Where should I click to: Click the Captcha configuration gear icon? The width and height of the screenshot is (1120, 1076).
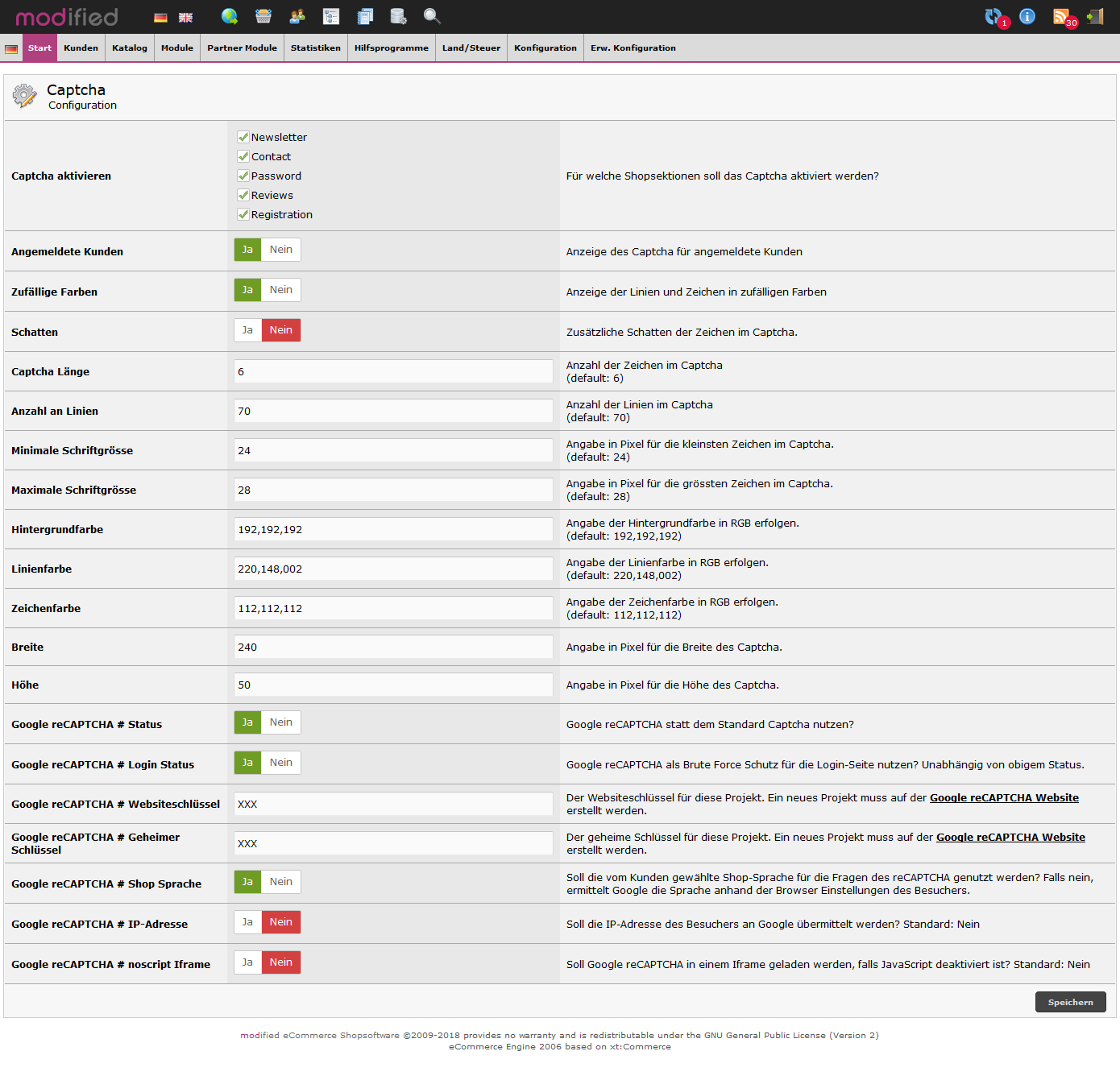click(25, 96)
